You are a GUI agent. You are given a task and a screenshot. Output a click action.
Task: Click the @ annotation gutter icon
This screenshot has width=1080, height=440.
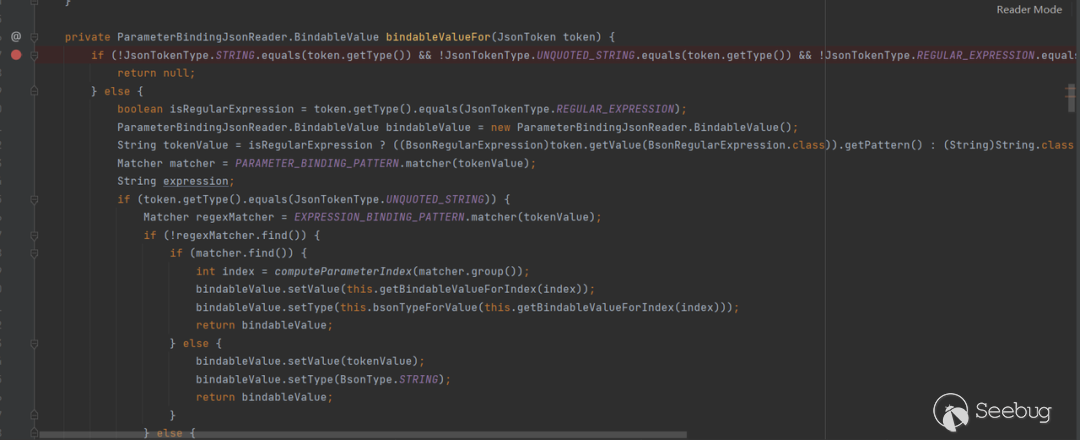click(15, 36)
